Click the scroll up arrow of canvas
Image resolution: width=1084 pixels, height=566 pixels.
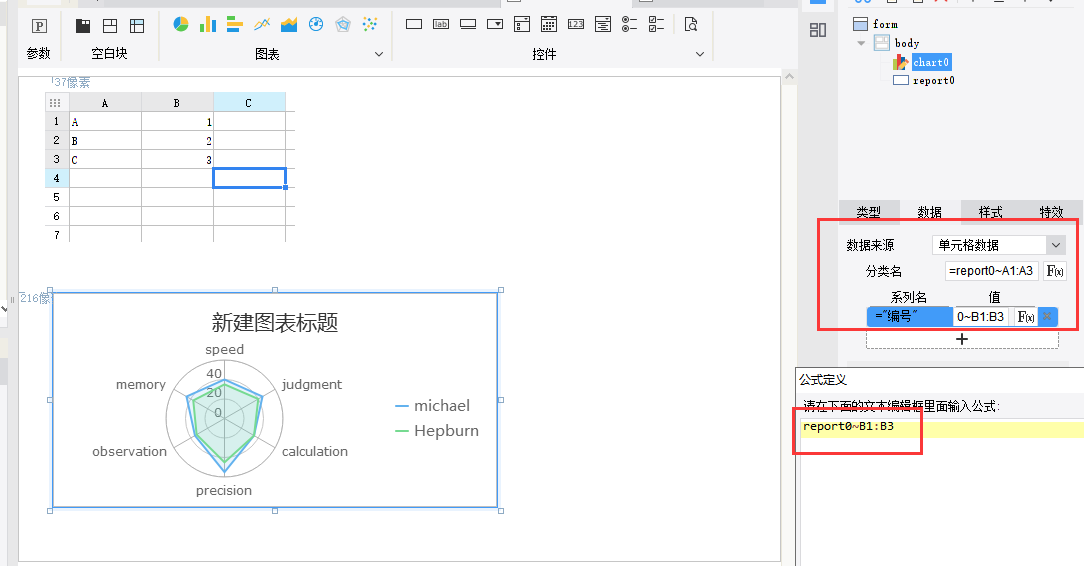789,77
